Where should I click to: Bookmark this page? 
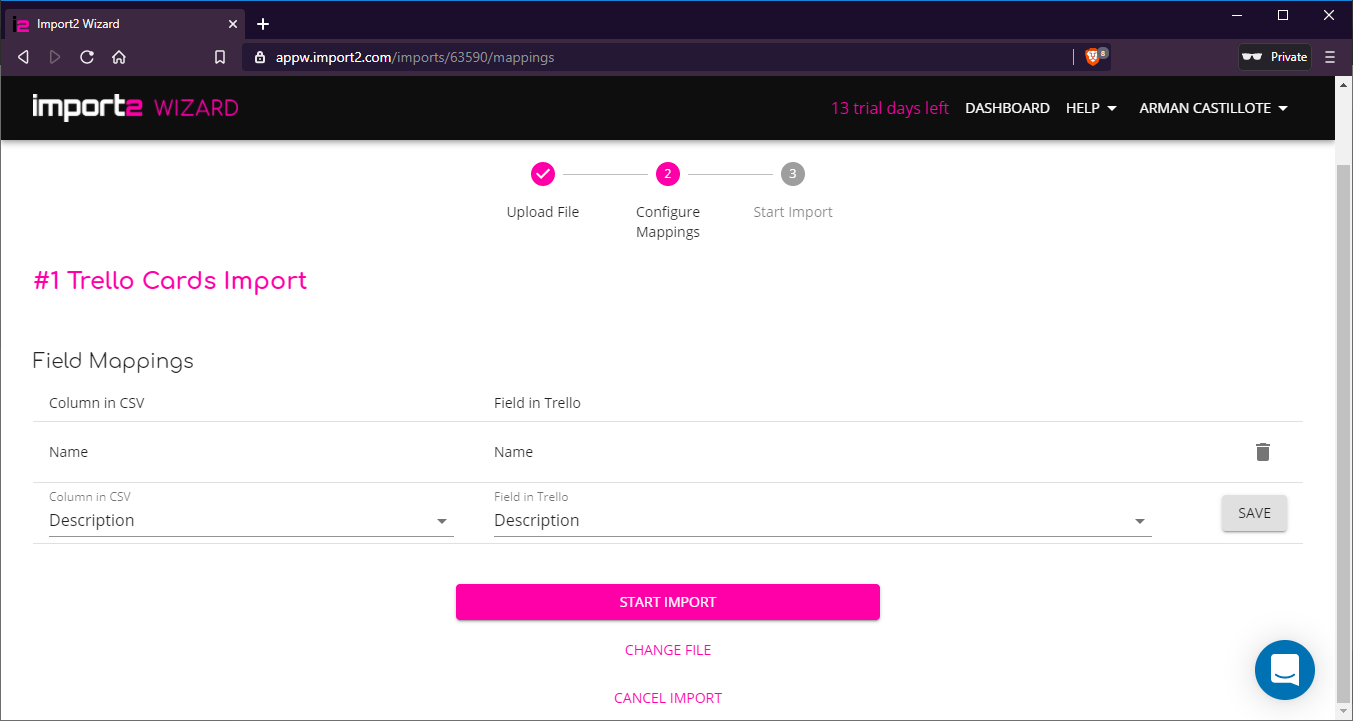point(220,57)
